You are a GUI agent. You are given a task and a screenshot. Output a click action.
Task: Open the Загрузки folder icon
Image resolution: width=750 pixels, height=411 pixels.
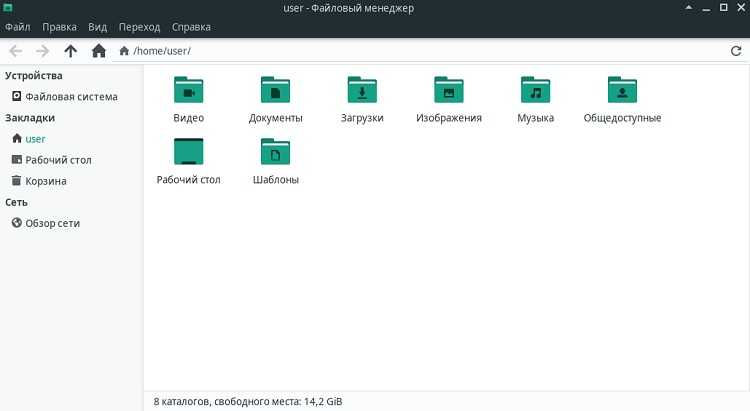tap(362, 90)
